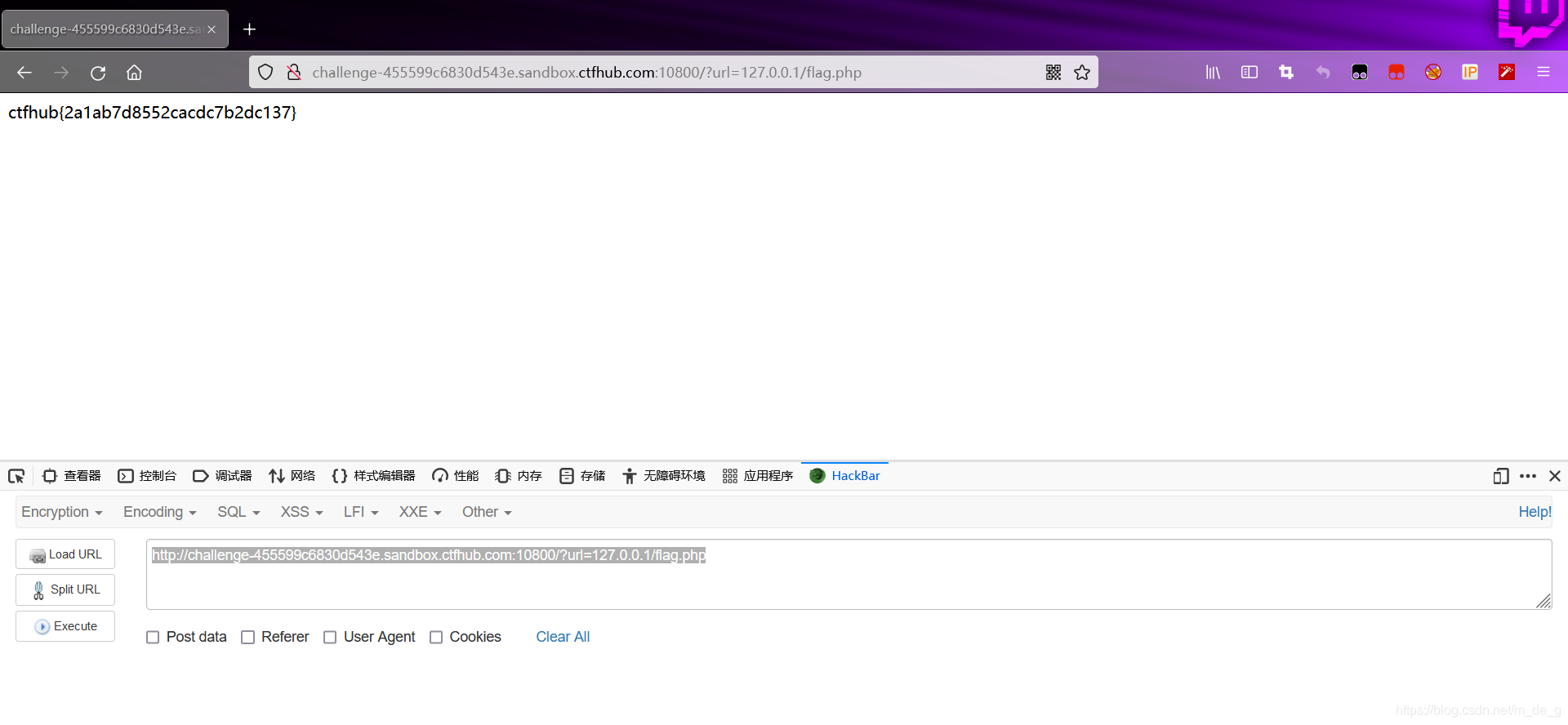Switch to the 调试器 debugger tab
This screenshot has width=1568, height=725.
(222, 476)
